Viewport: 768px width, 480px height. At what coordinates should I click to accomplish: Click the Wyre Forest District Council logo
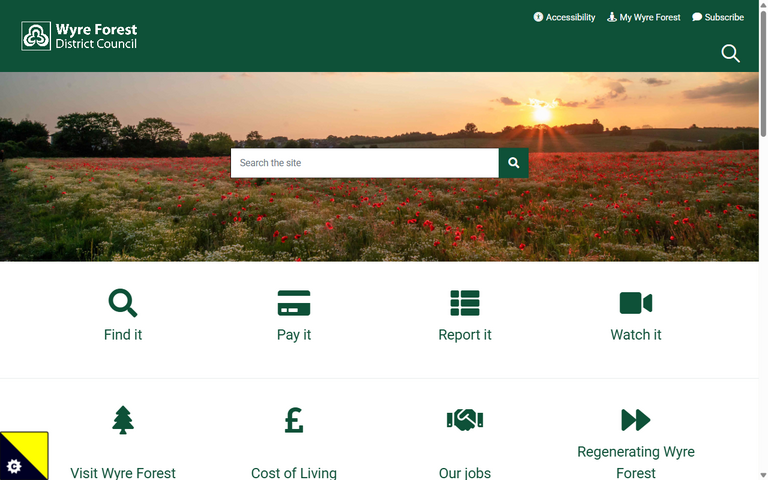(x=79, y=36)
